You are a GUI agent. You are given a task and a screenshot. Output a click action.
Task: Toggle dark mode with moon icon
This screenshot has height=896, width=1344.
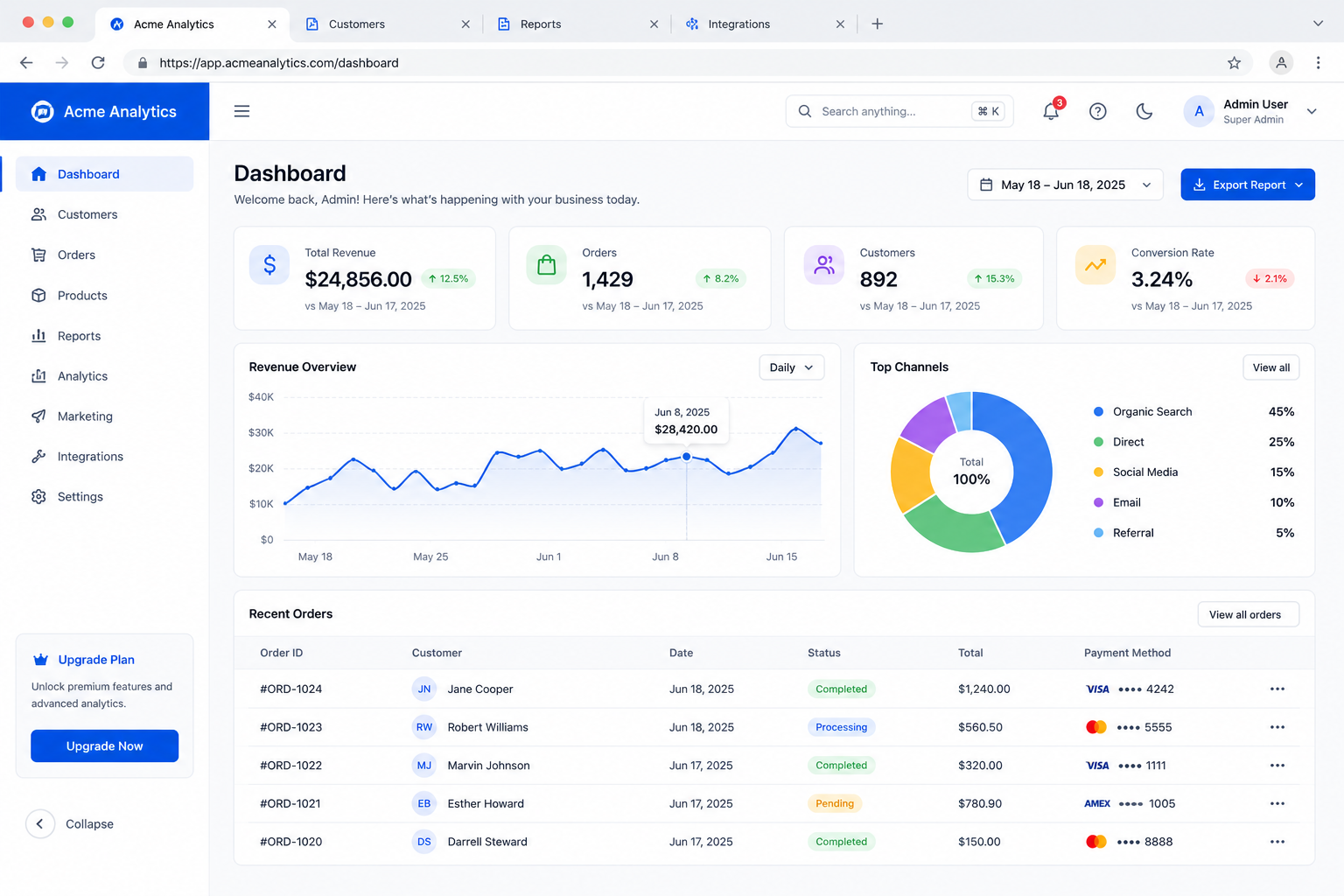pyautogui.click(x=1144, y=111)
